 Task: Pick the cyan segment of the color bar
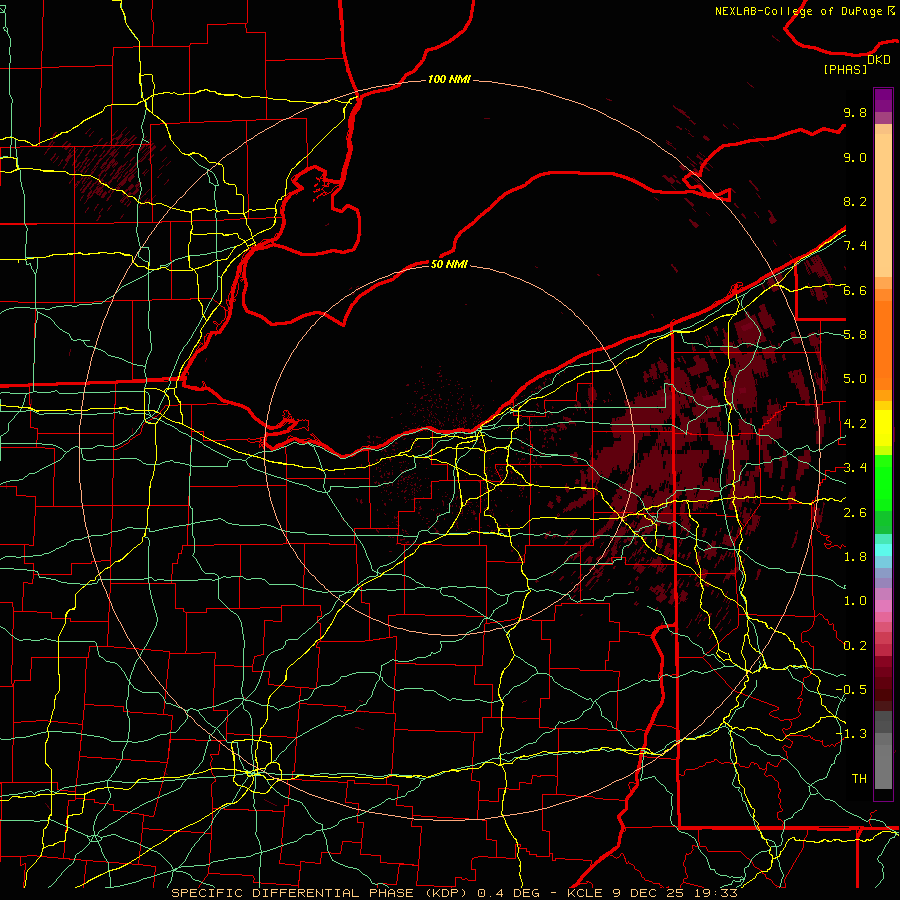point(883,550)
